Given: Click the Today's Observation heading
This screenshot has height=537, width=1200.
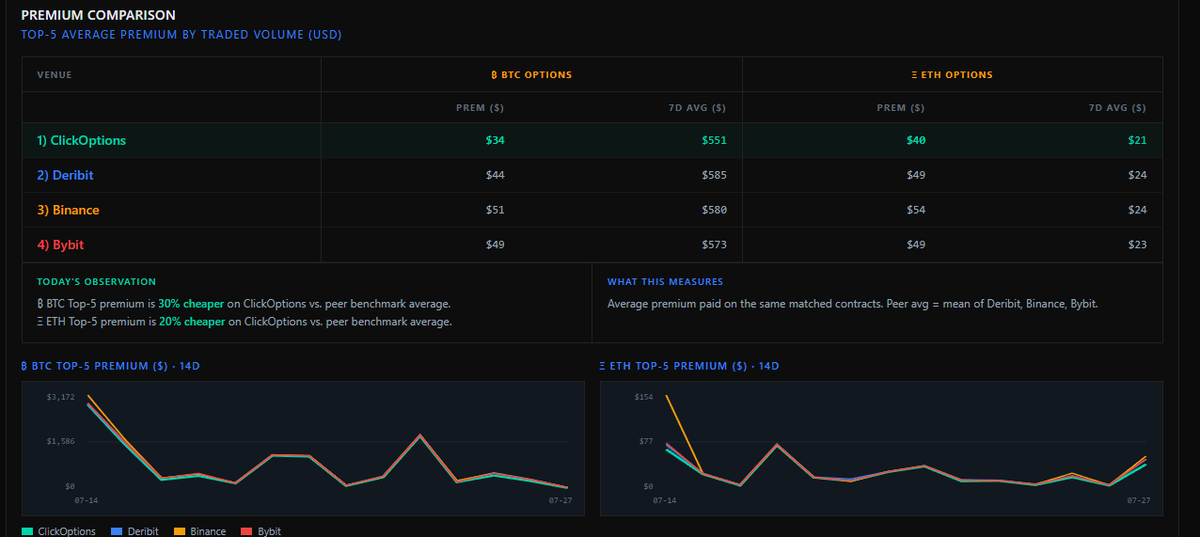Looking at the screenshot, I should coord(96,282).
